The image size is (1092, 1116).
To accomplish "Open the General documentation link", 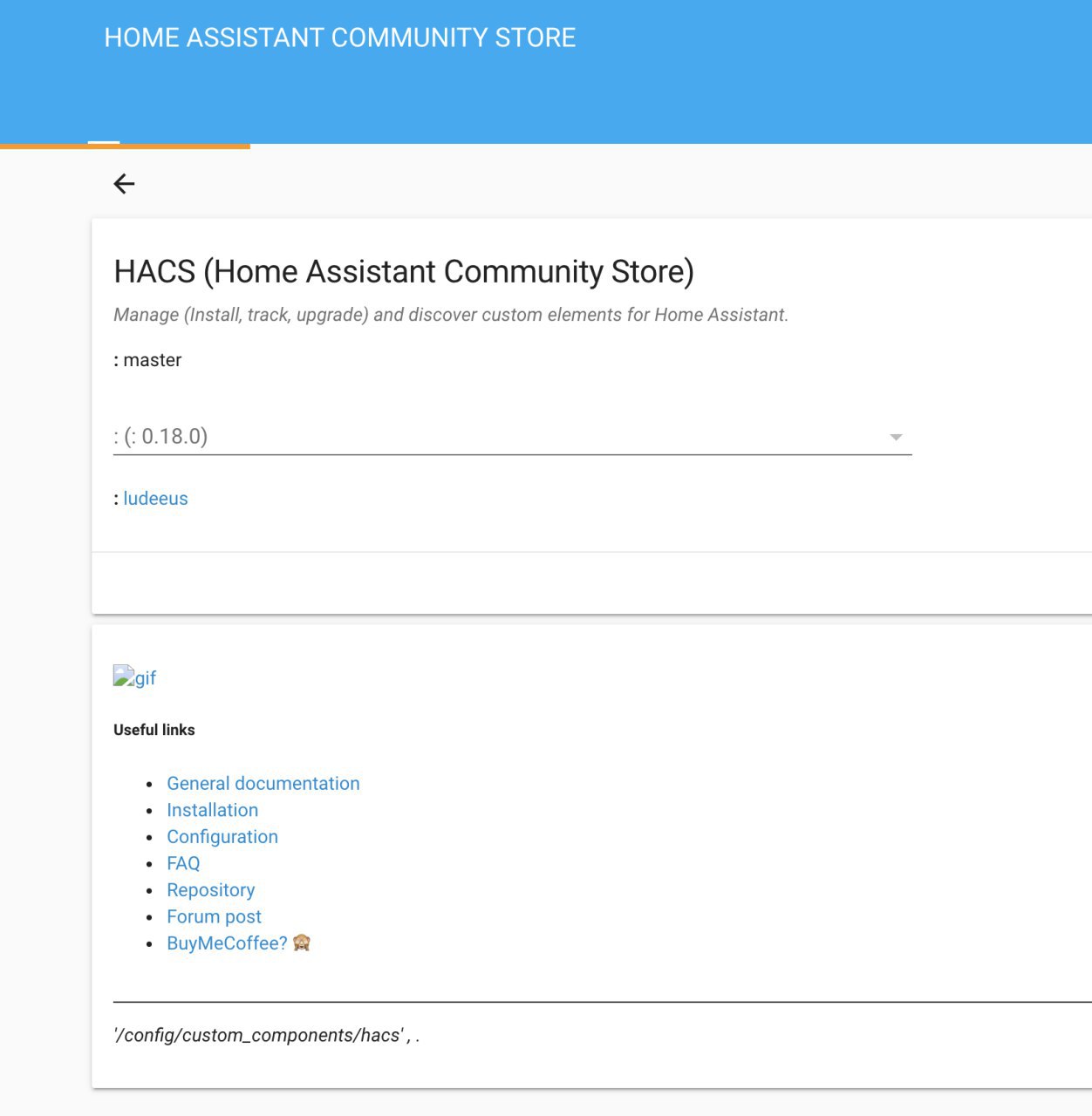I will [x=263, y=783].
